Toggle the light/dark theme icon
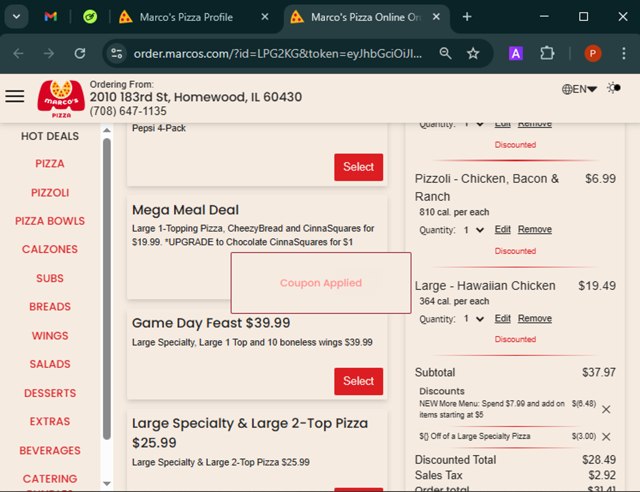The width and height of the screenshot is (640, 492). click(614, 88)
